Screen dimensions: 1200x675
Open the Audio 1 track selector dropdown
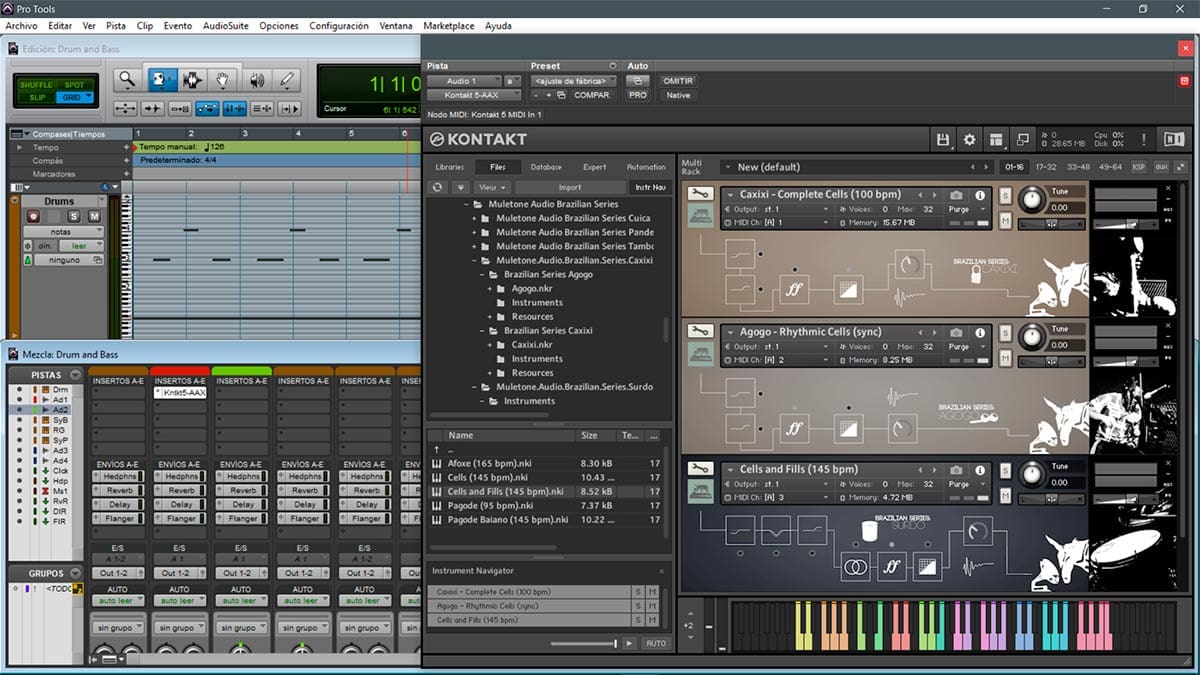(x=463, y=81)
